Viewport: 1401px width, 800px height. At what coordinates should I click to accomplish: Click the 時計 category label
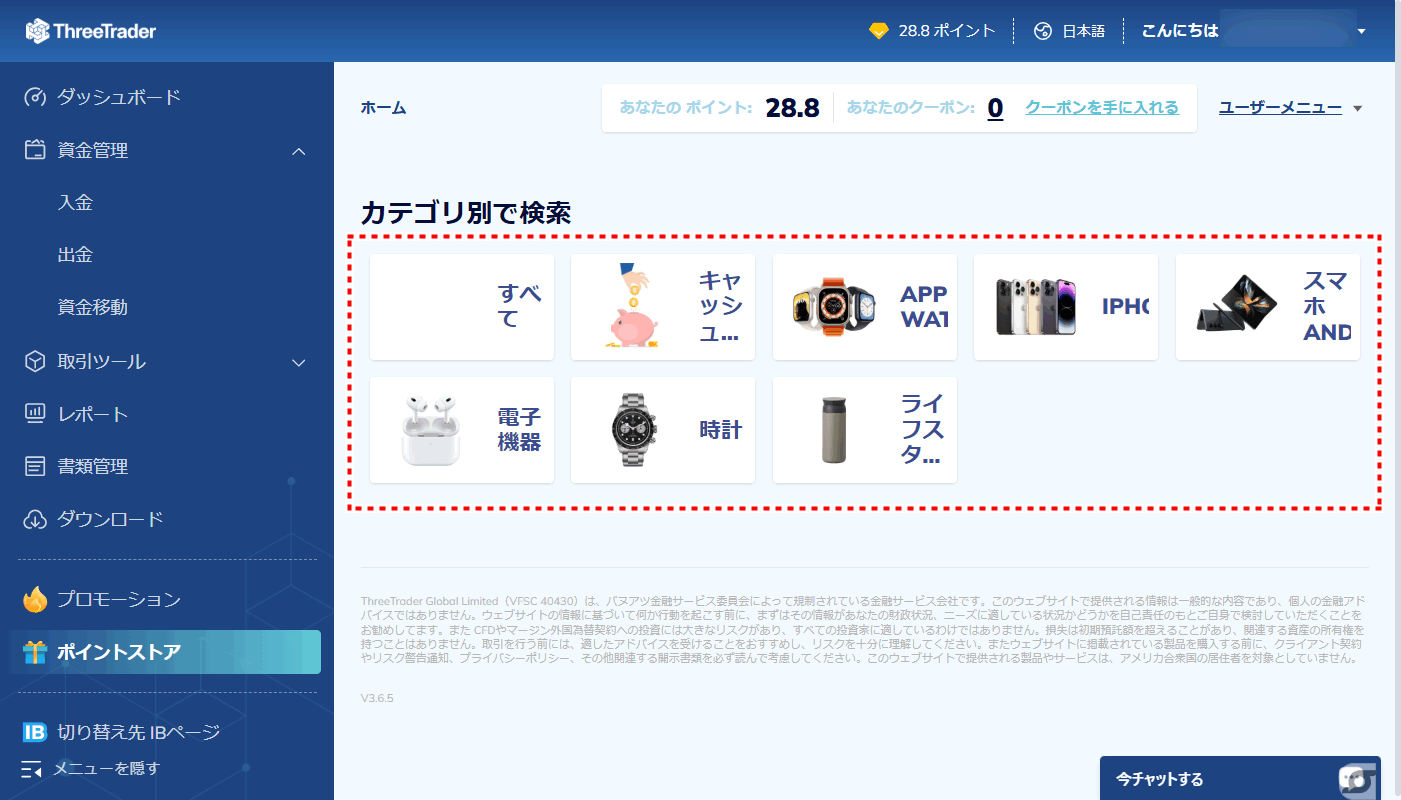pos(720,430)
